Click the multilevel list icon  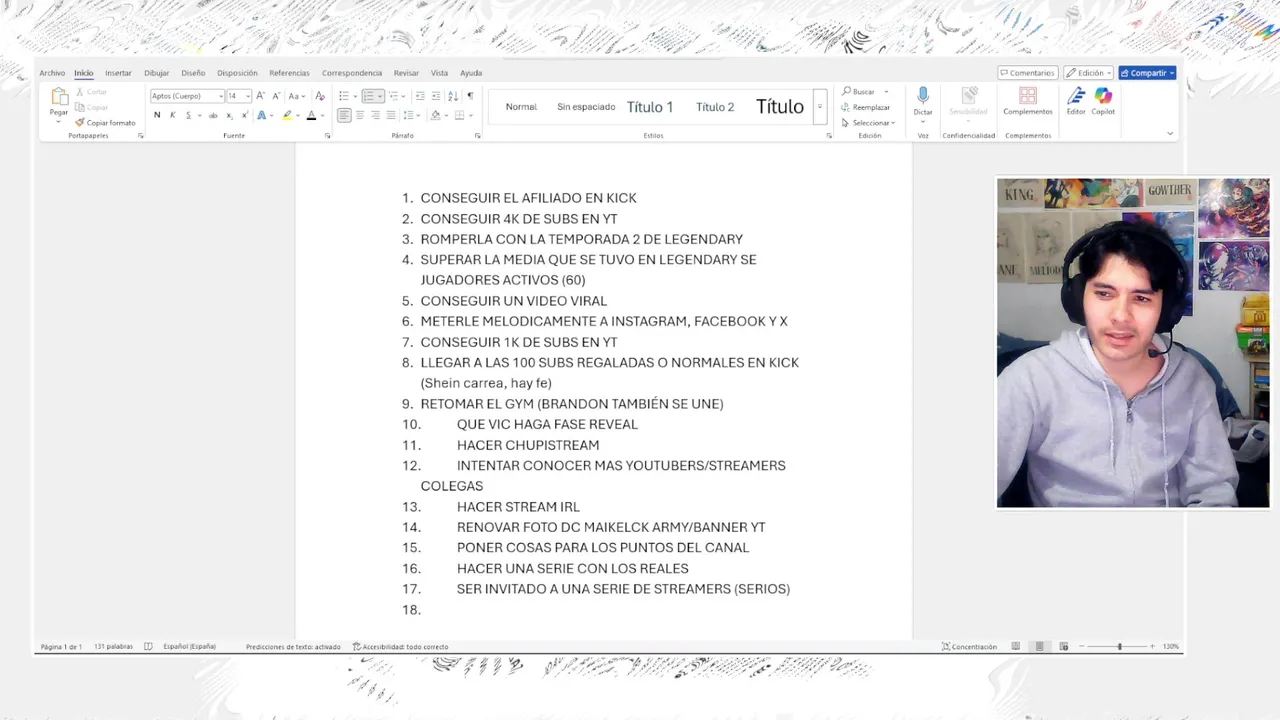click(394, 96)
